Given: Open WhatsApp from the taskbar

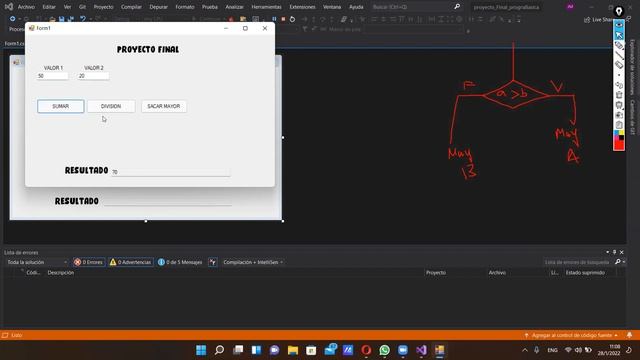Looking at the screenshot, I should point(384,350).
